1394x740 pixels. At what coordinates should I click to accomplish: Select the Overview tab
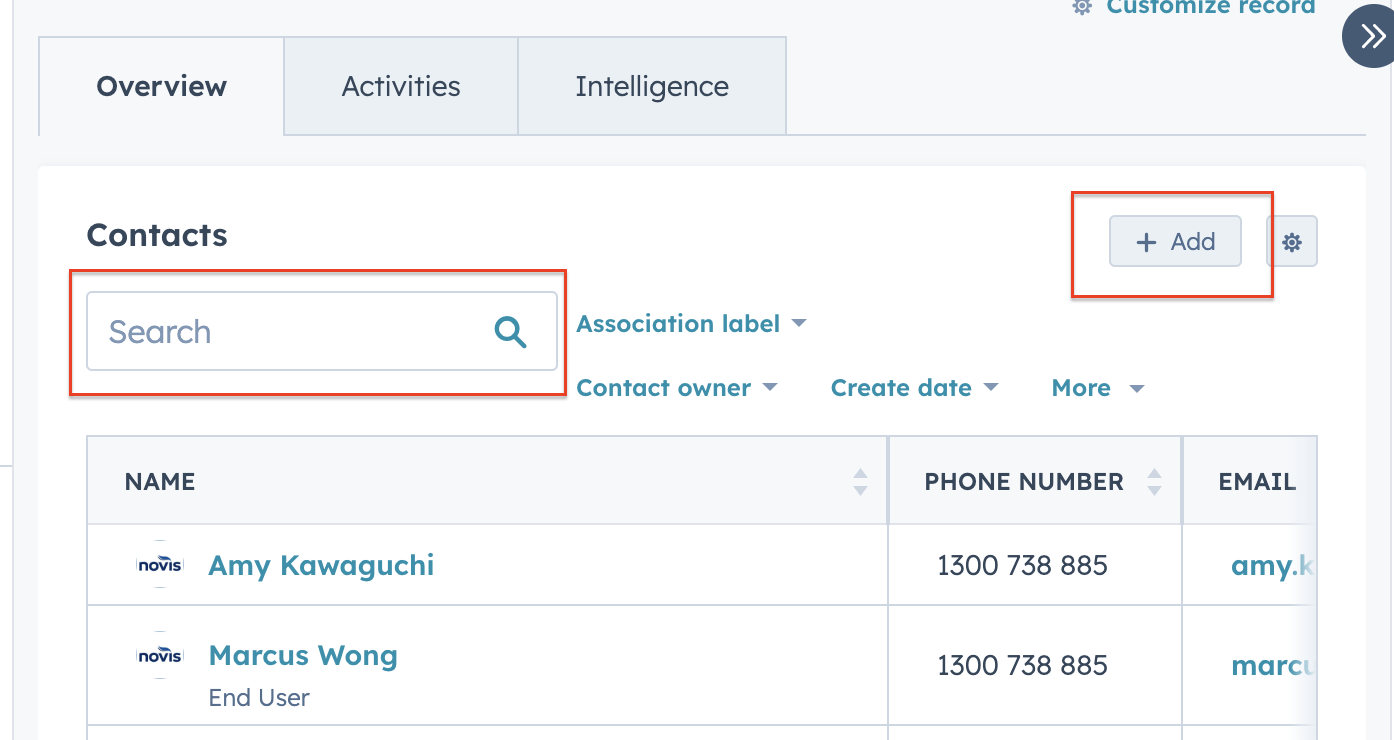click(162, 86)
